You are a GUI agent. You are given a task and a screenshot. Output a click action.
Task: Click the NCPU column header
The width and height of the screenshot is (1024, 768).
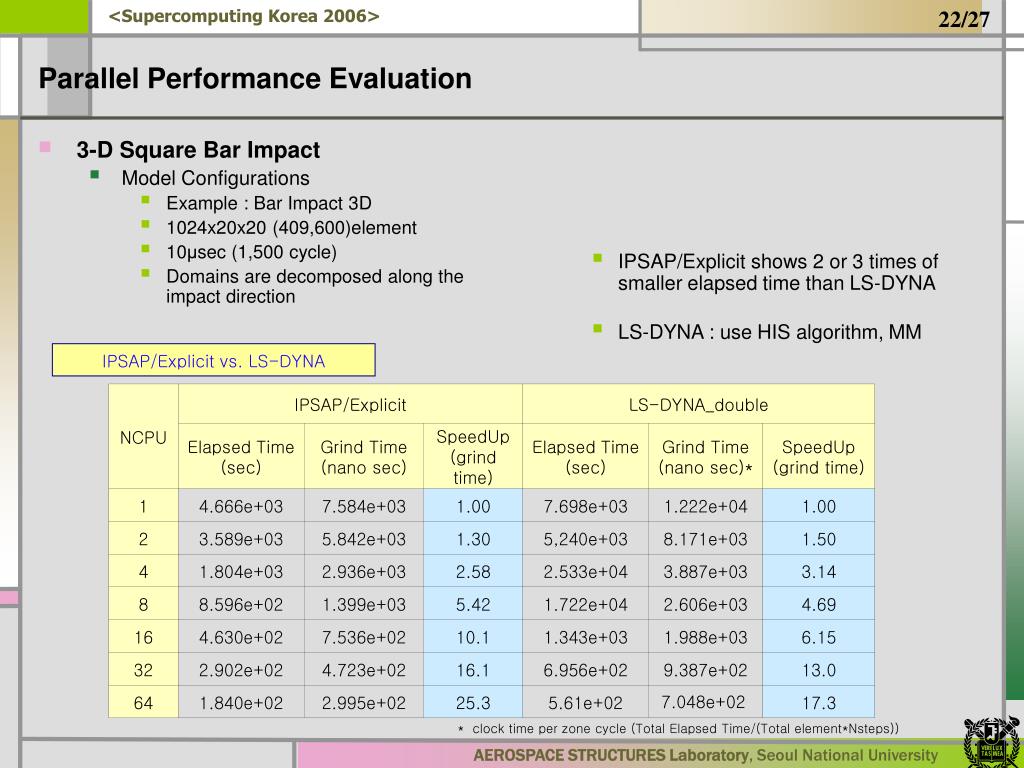coord(143,438)
